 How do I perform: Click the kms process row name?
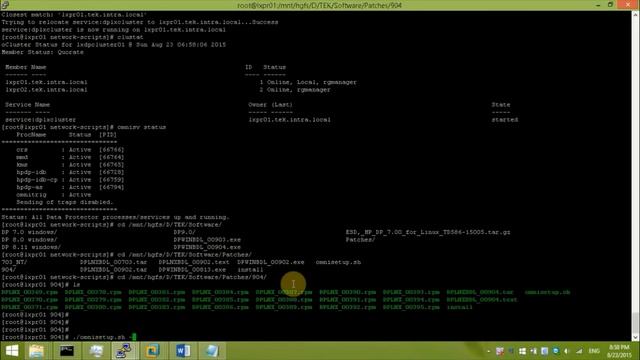(x=22, y=164)
